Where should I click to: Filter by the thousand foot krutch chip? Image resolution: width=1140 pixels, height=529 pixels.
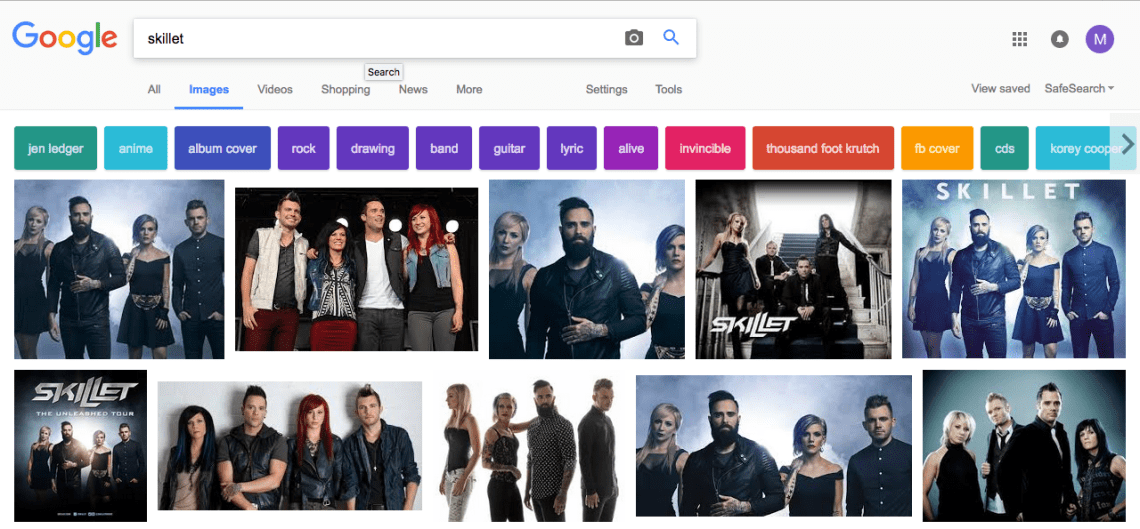[823, 148]
